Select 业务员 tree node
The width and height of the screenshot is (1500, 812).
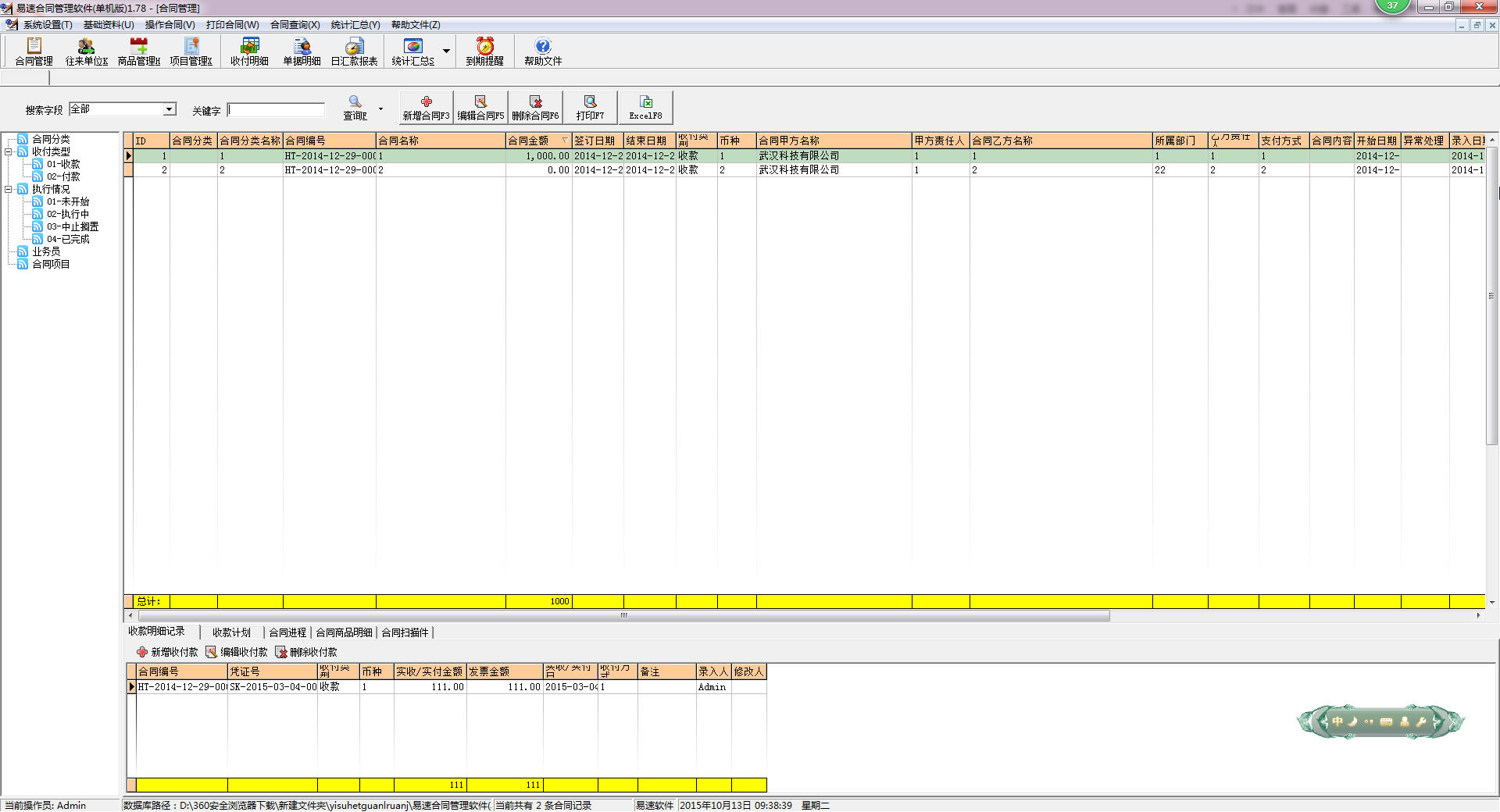(46, 251)
